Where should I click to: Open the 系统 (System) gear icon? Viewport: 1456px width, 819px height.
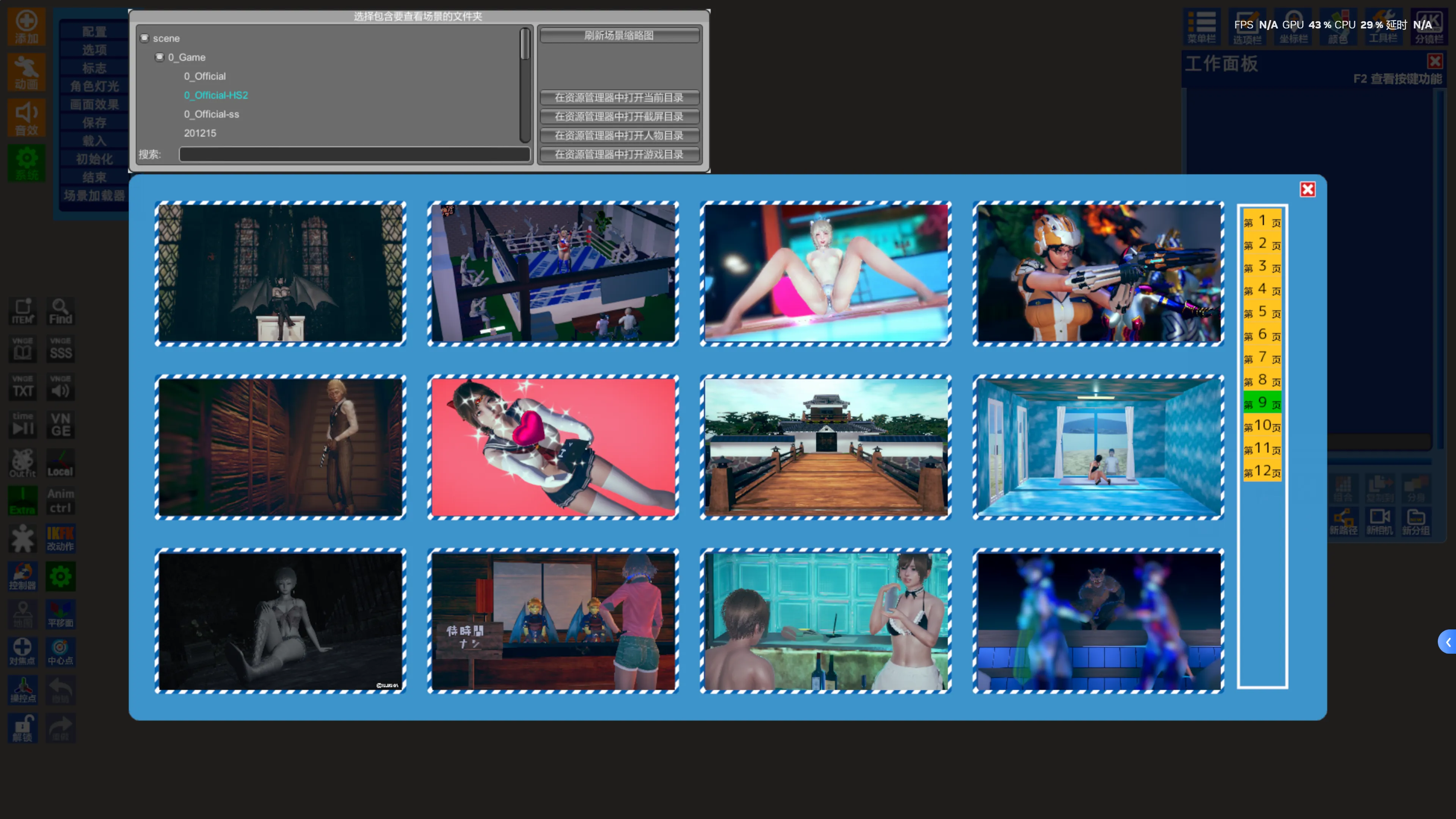[26, 163]
